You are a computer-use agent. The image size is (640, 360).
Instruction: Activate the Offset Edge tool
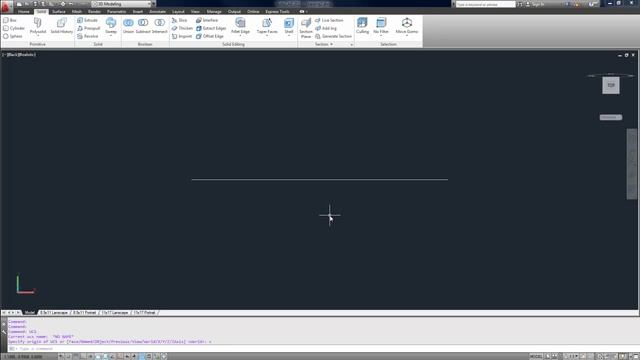[210, 36]
